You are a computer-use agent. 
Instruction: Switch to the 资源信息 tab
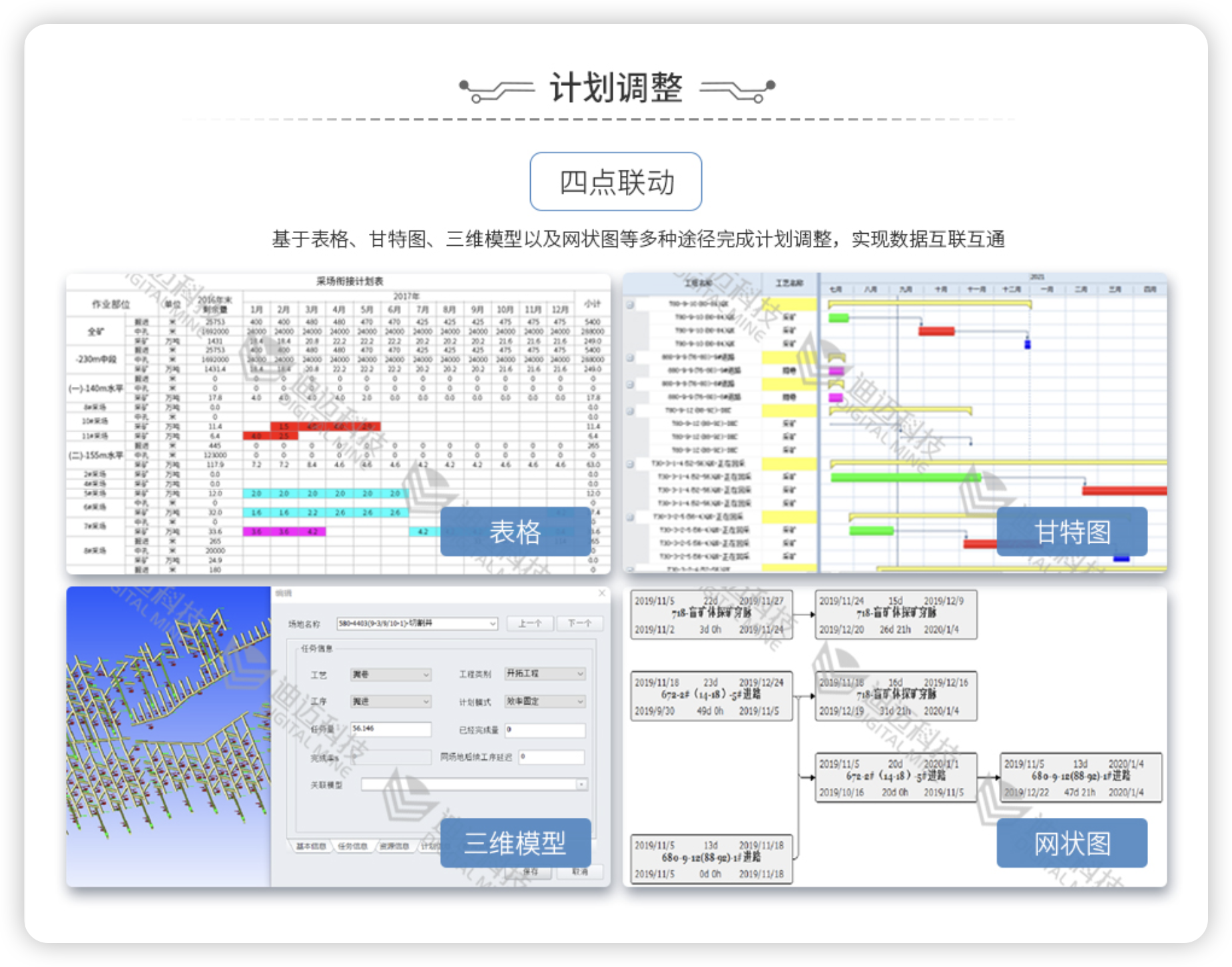(x=394, y=846)
